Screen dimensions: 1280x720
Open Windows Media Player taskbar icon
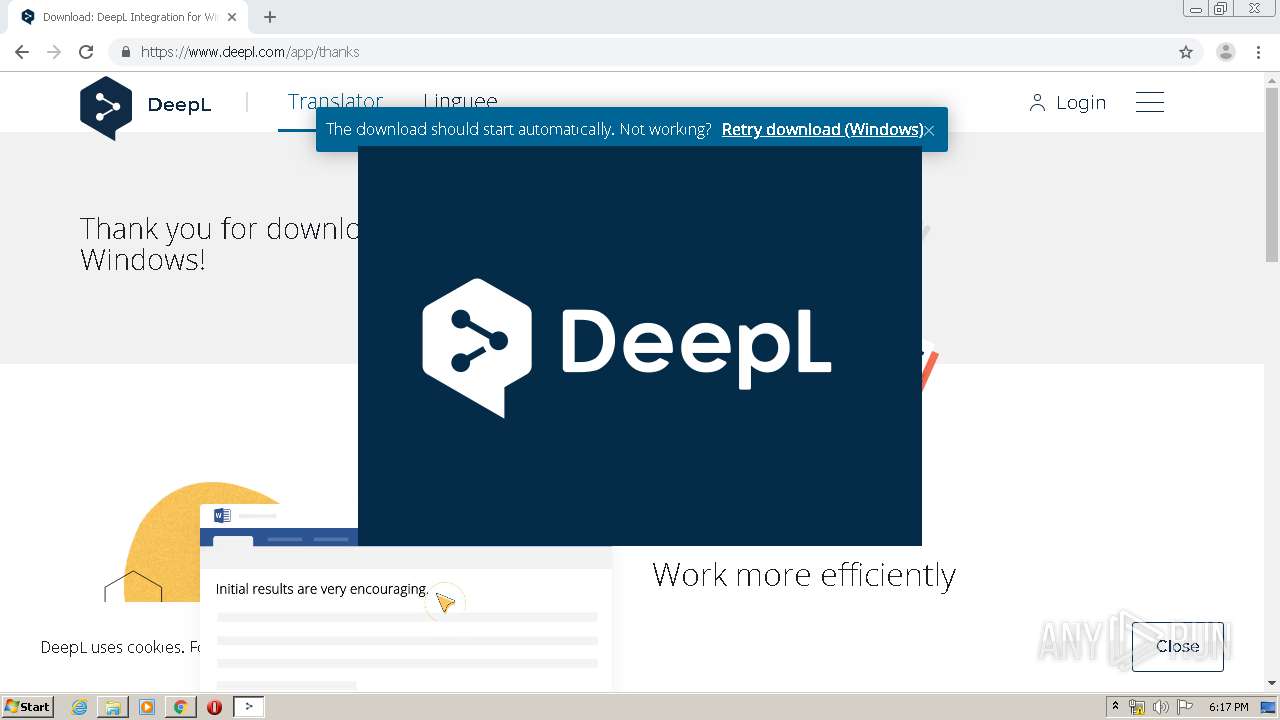pyautogui.click(x=147, y=707)
